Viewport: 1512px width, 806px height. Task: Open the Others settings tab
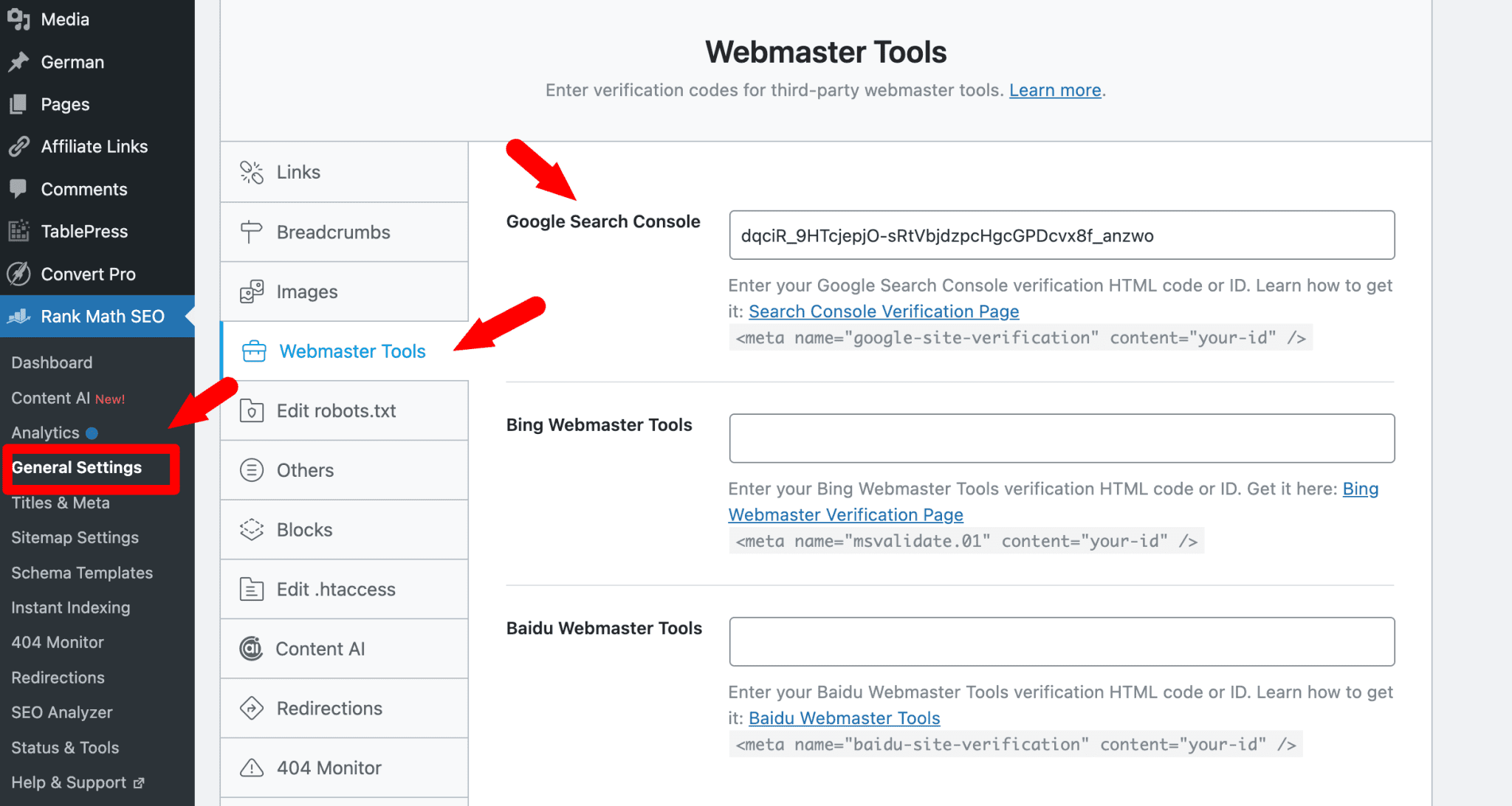coord(305,470)
